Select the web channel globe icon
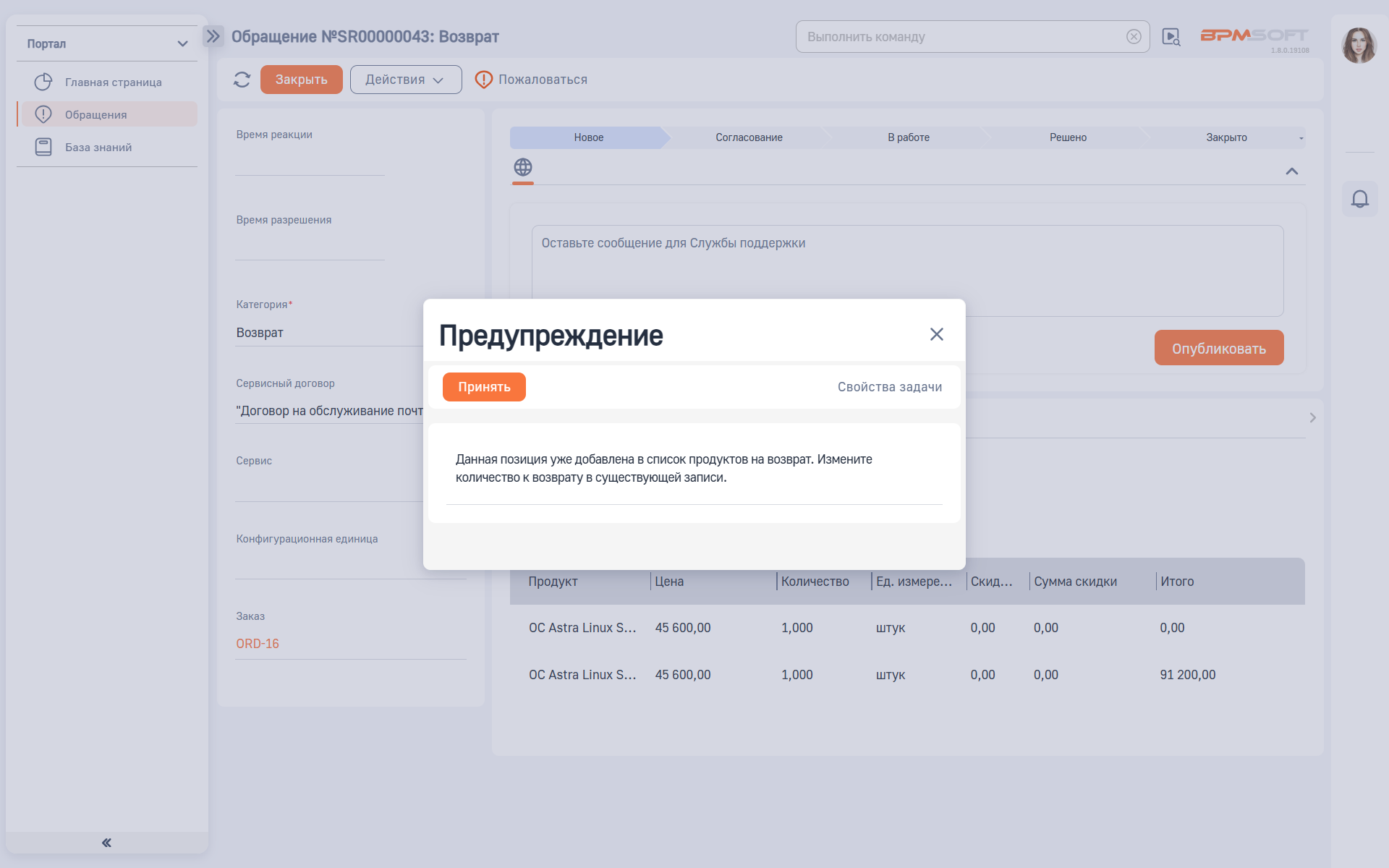This screenshot has width=1389, height=868. [522, 168]
